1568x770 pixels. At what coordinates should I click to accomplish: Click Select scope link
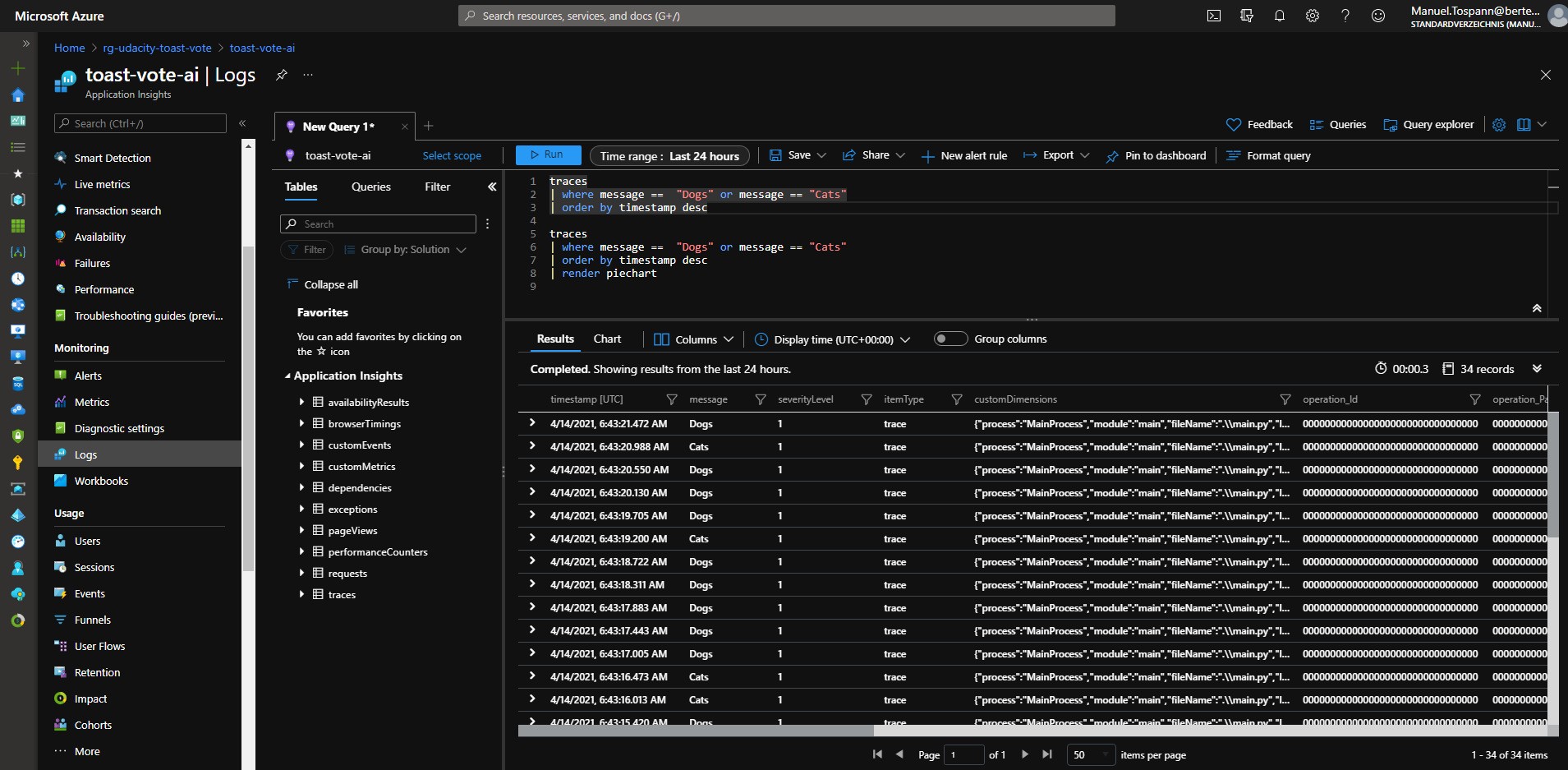452,155
